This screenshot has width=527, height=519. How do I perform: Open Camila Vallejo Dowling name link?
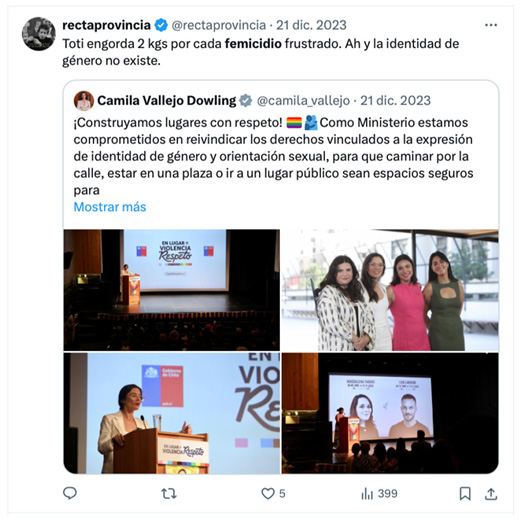(167, 101)
